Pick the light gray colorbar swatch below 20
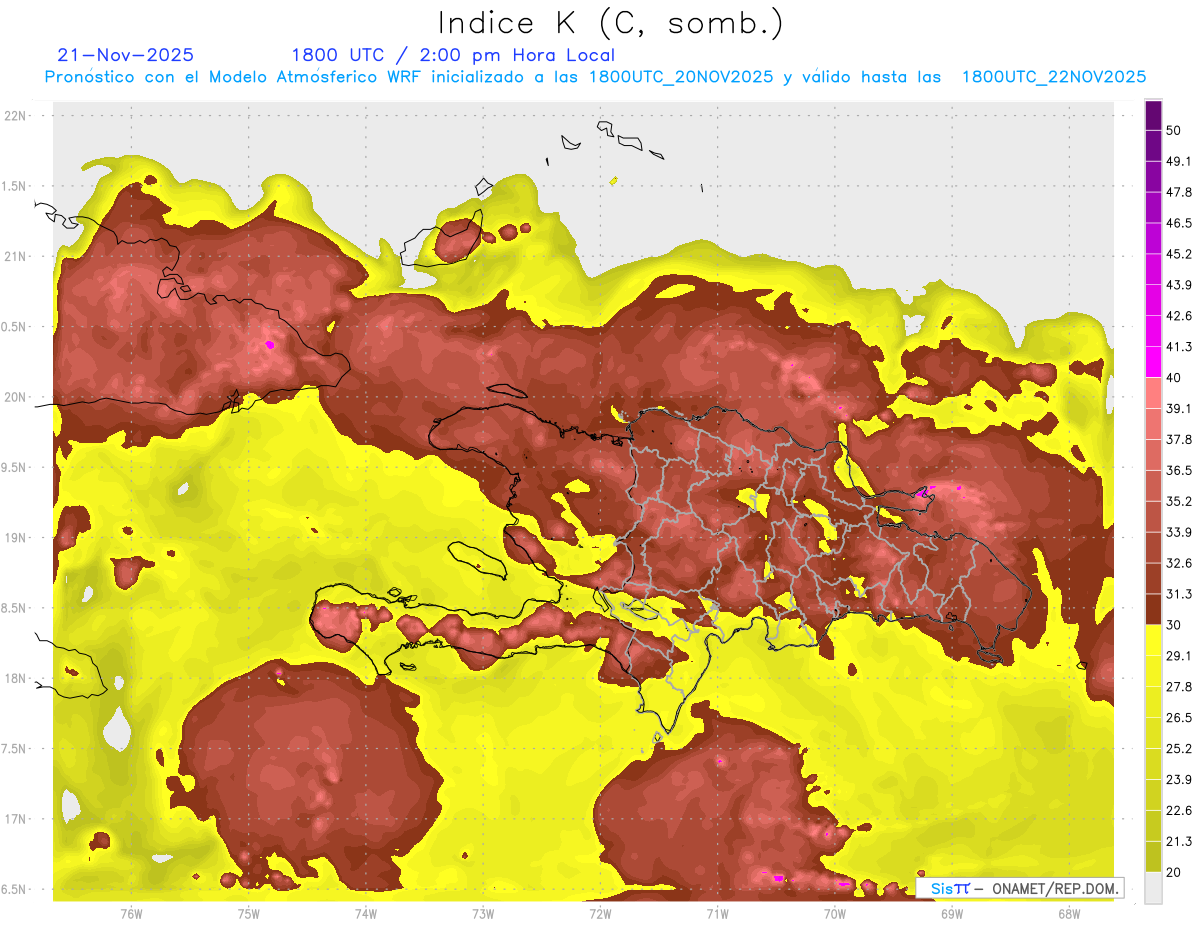Viewport: 1200px width, 927px height. [1153, 888]
